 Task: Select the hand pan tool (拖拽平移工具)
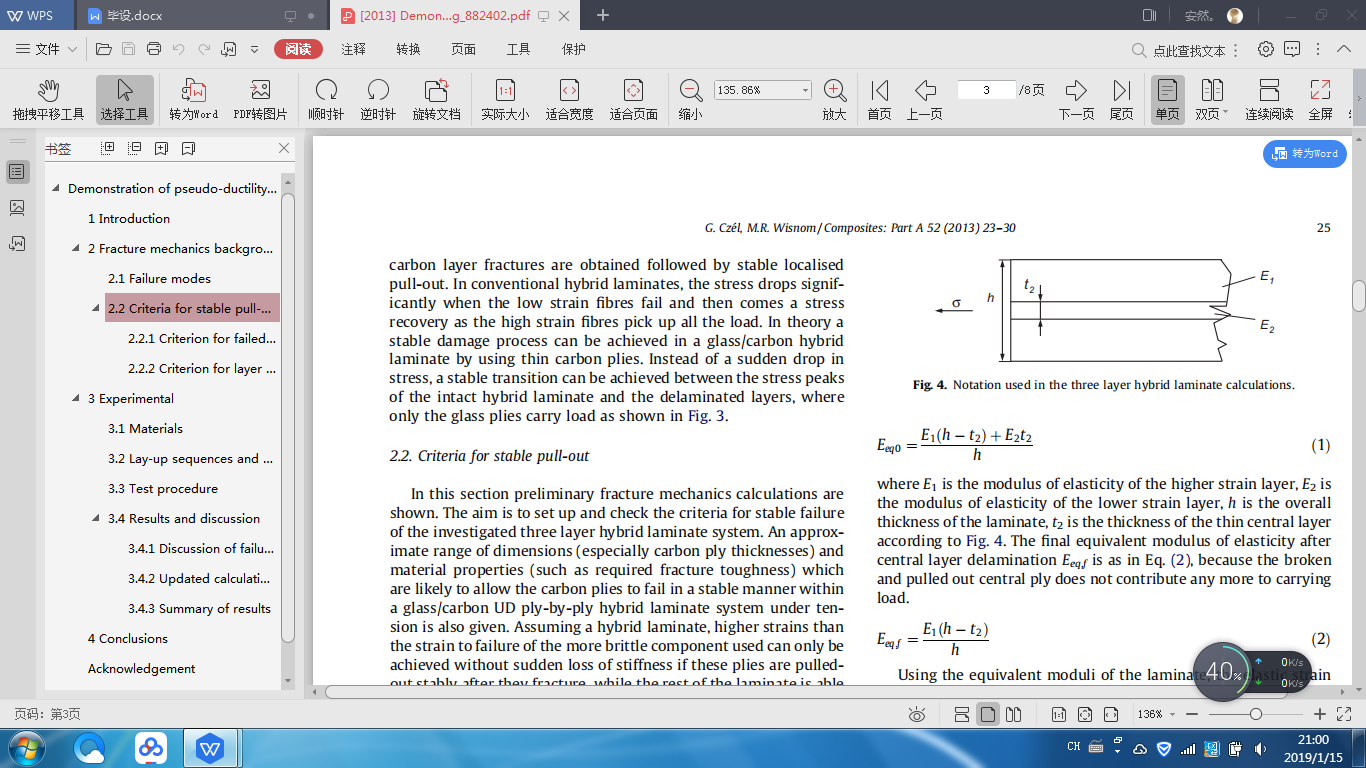pyautogui.click(x=48, y=99)
